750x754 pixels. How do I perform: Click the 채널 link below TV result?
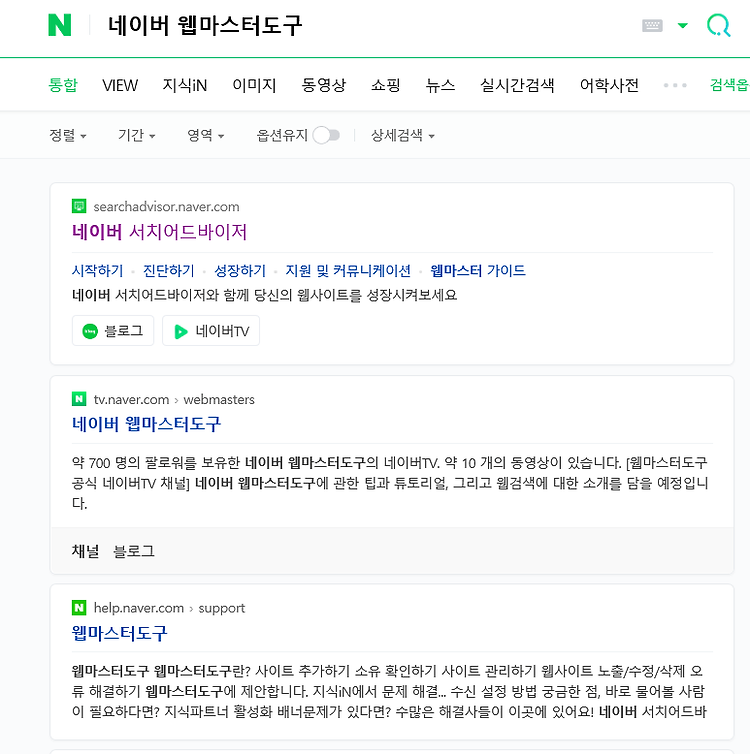(86, 551)
